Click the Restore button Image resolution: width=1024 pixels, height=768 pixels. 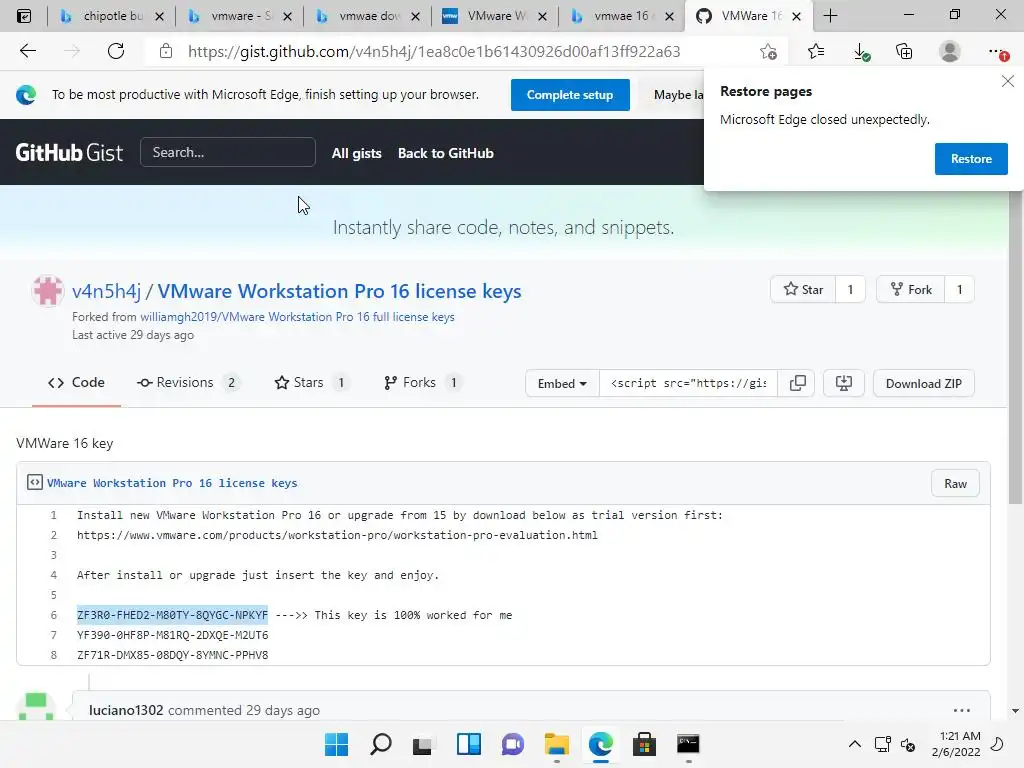coord(971,159)
